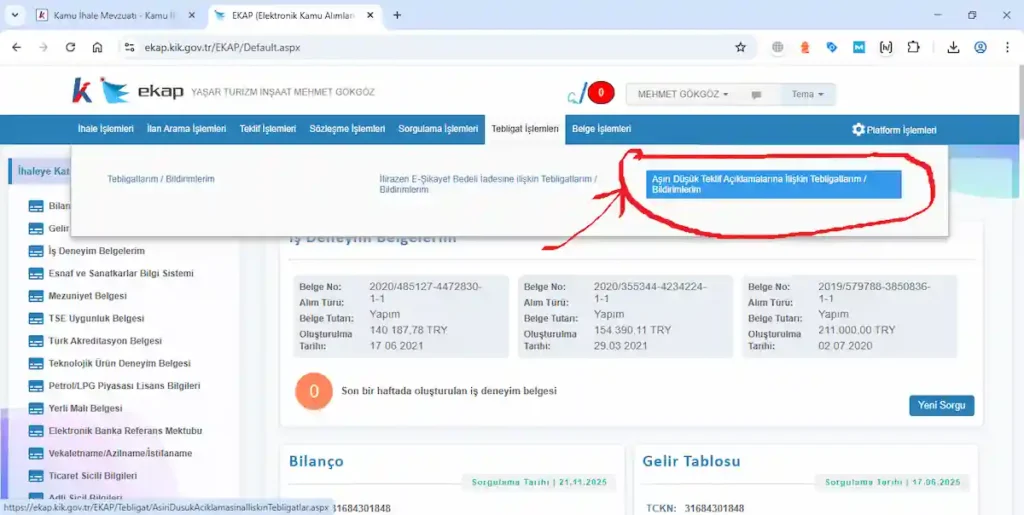Open Teklif İşlemleri menu
The height and width of the screenshot is (515, 1024).
tap(268, 129)
